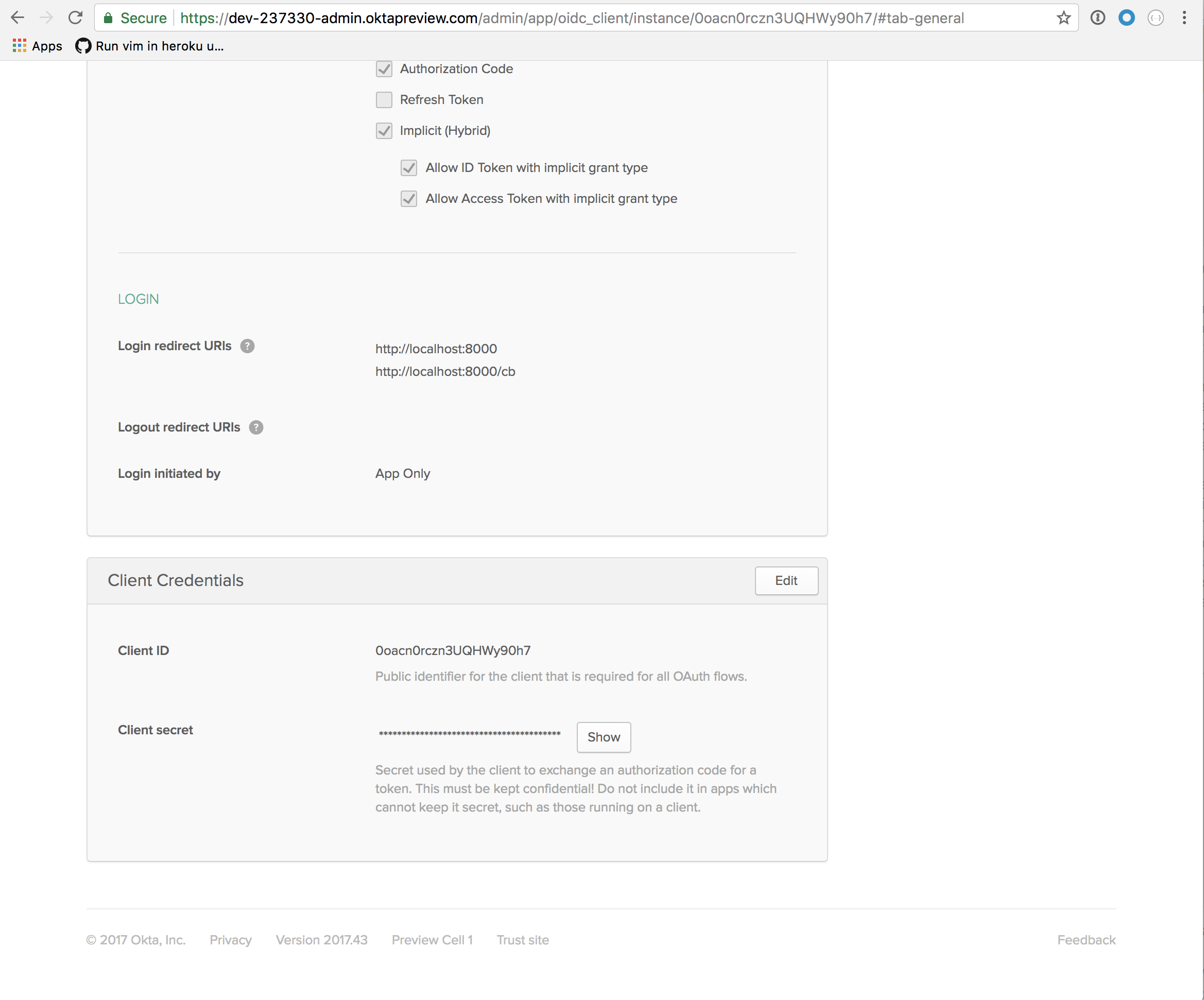
Task: Toggle Allow ID Token with implicit grant
Action: [x=409, y=168]
